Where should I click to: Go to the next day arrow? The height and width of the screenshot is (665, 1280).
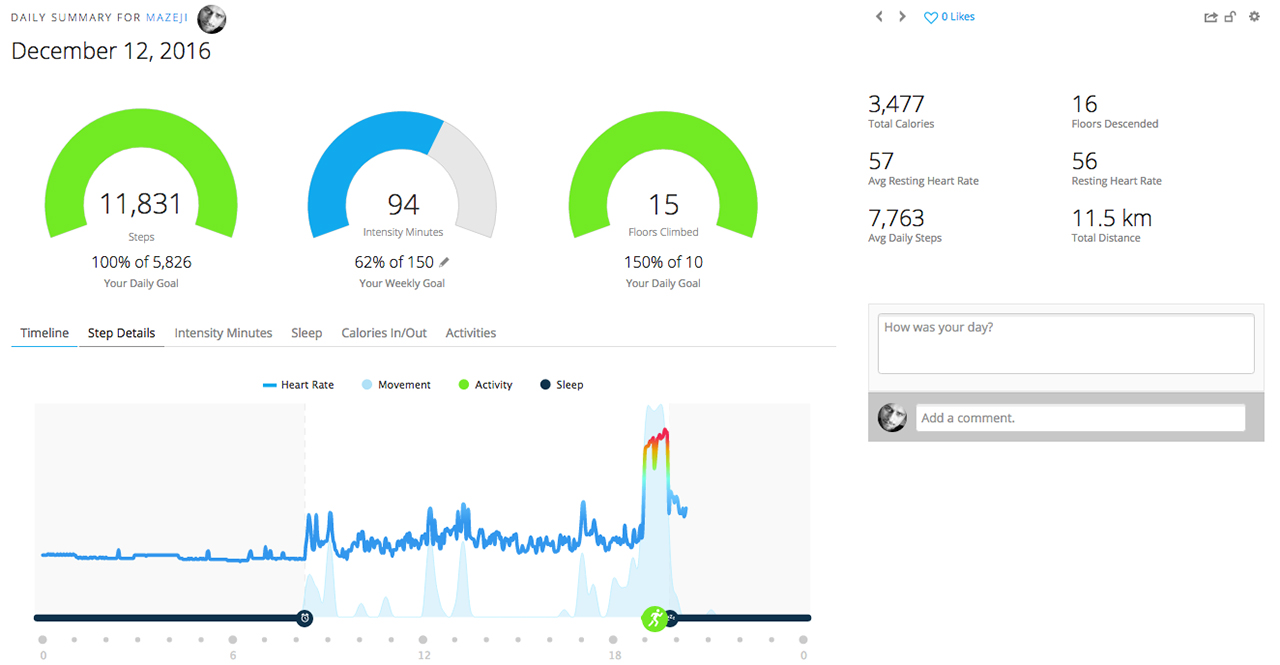click(902, 17)
